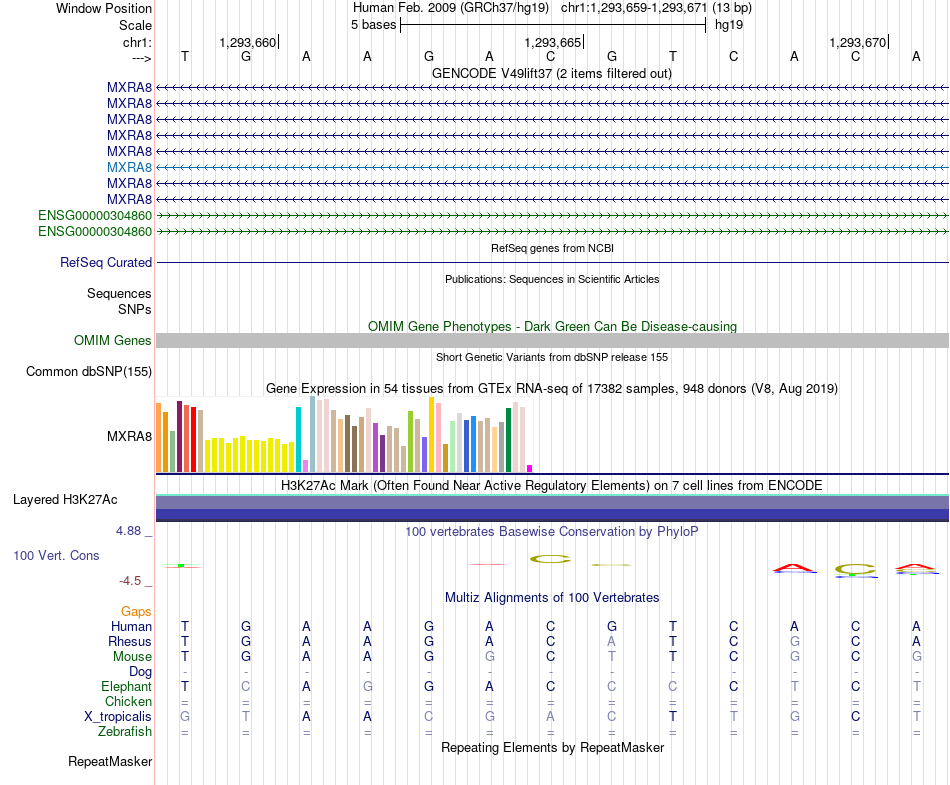Select the dark green bar in GTEx chart

508,440
